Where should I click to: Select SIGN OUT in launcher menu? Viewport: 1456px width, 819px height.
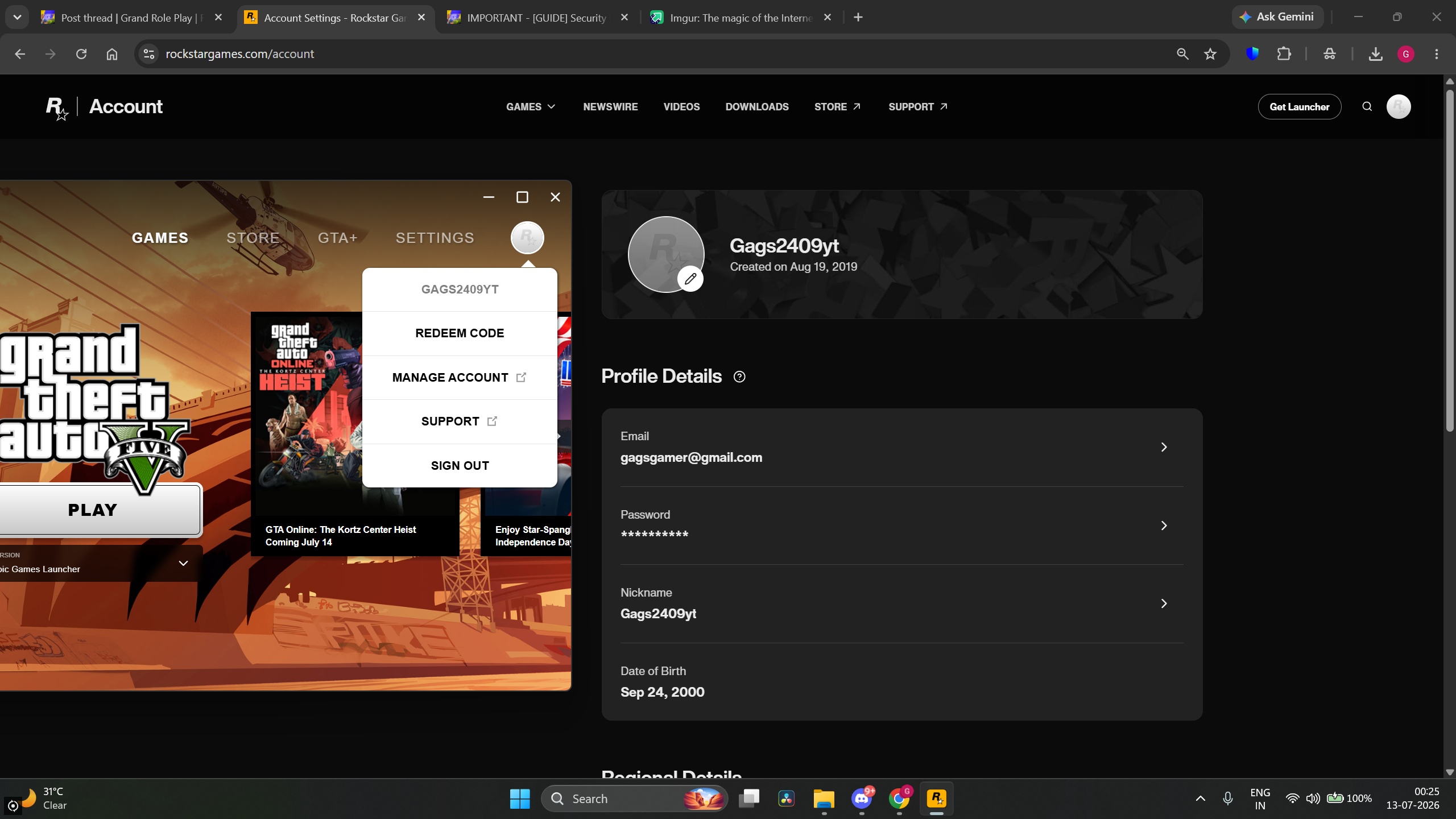point(460,466)
